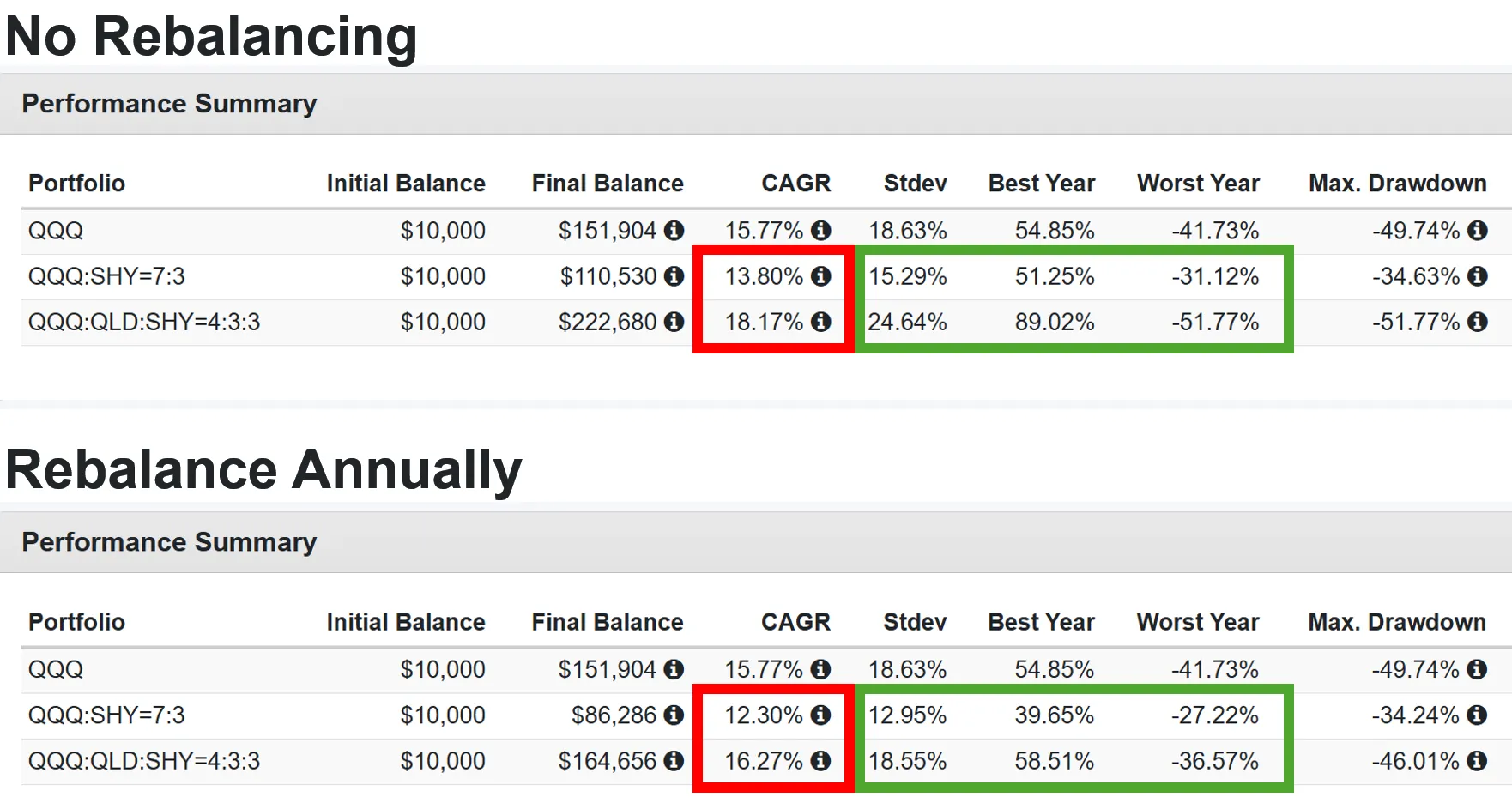Click info icon next to -51.77% max drawdown
This screenshot has height=809, width=1512.
click(1477, 321)
